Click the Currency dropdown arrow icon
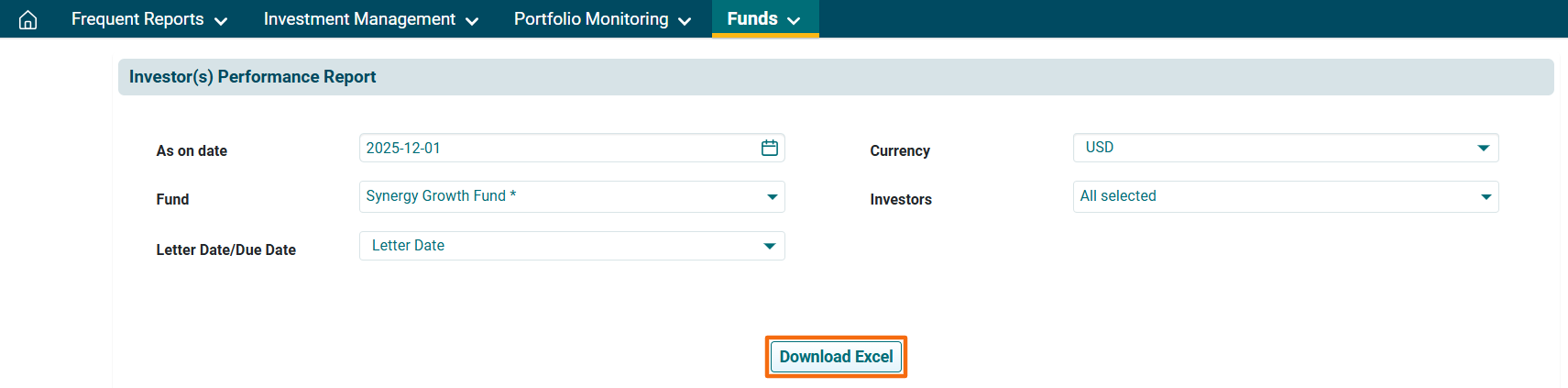 (1484, 148)
